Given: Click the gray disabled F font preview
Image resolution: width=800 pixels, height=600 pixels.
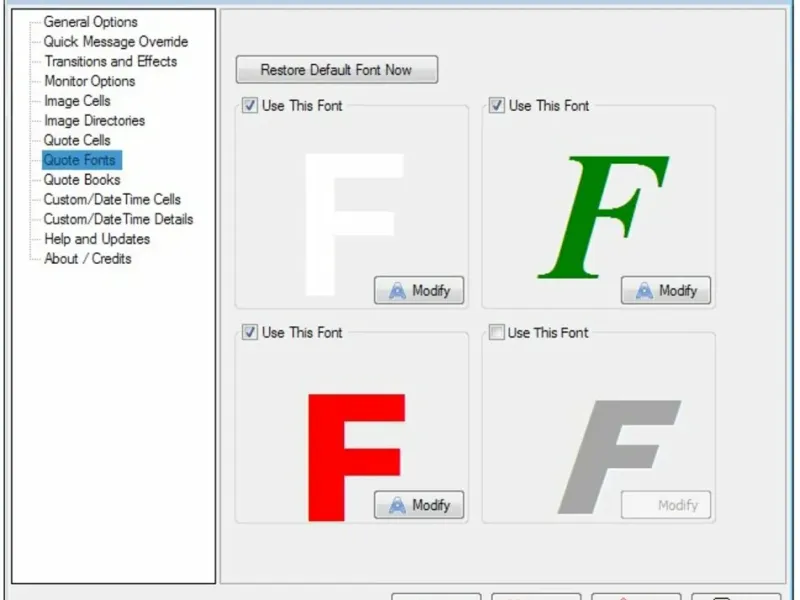Looking at the screenshot, I should 619,457.
